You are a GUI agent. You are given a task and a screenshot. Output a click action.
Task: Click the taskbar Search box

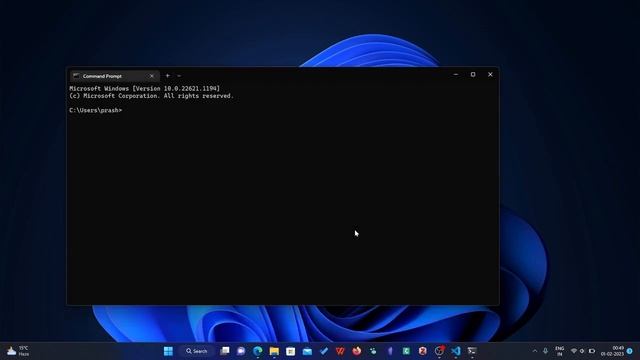197,351
